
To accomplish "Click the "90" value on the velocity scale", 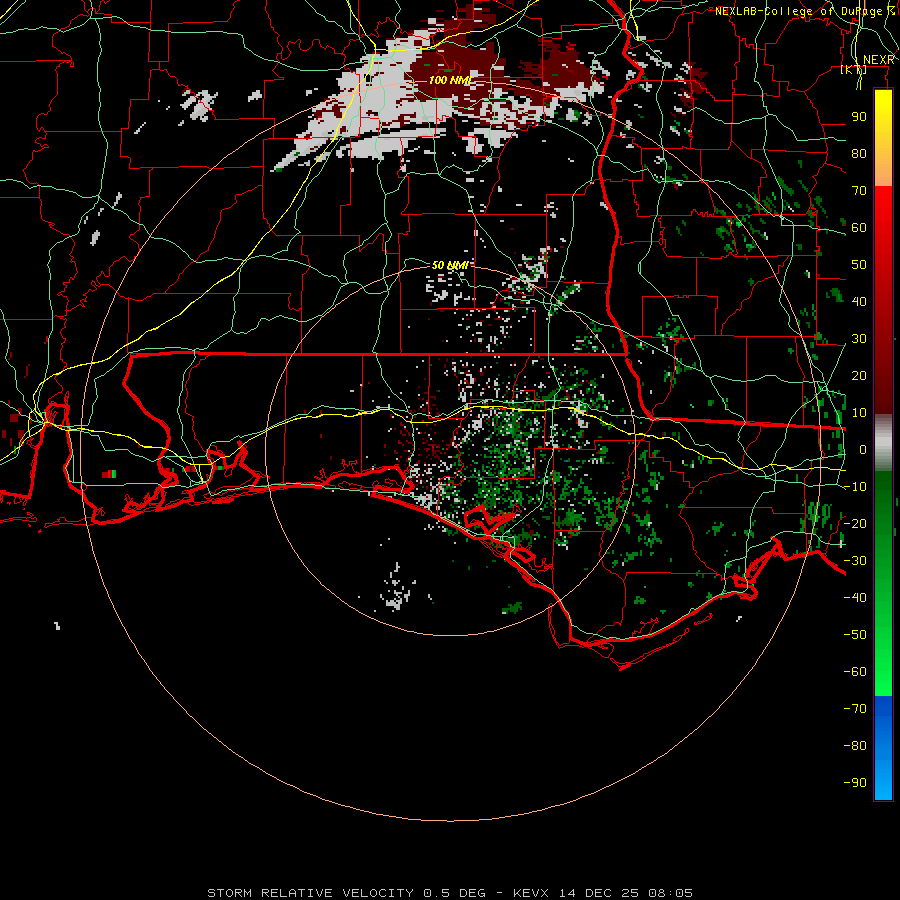I will 859,117.
